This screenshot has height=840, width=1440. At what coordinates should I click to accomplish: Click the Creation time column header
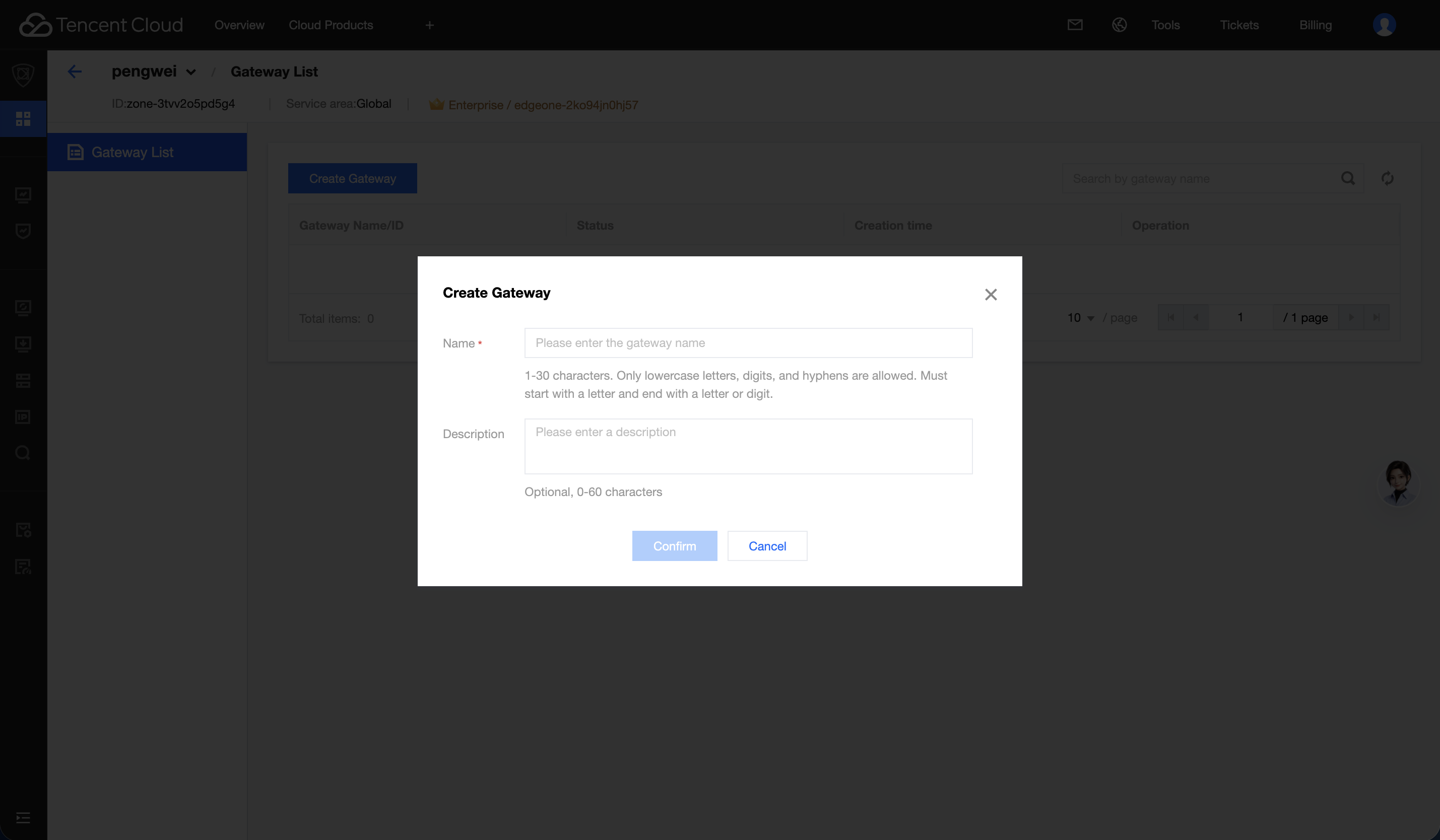[x=893, y=226]
